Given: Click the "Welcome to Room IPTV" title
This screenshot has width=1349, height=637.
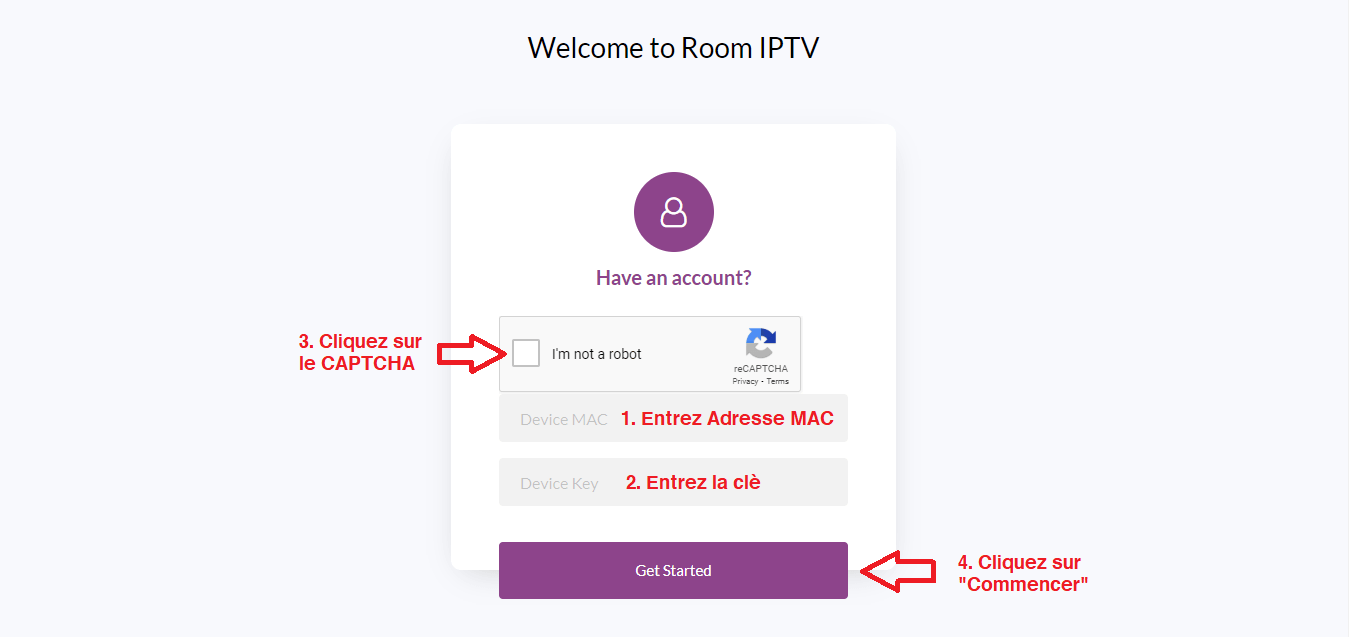Looking at the screenshot, I should pos(673,47).
